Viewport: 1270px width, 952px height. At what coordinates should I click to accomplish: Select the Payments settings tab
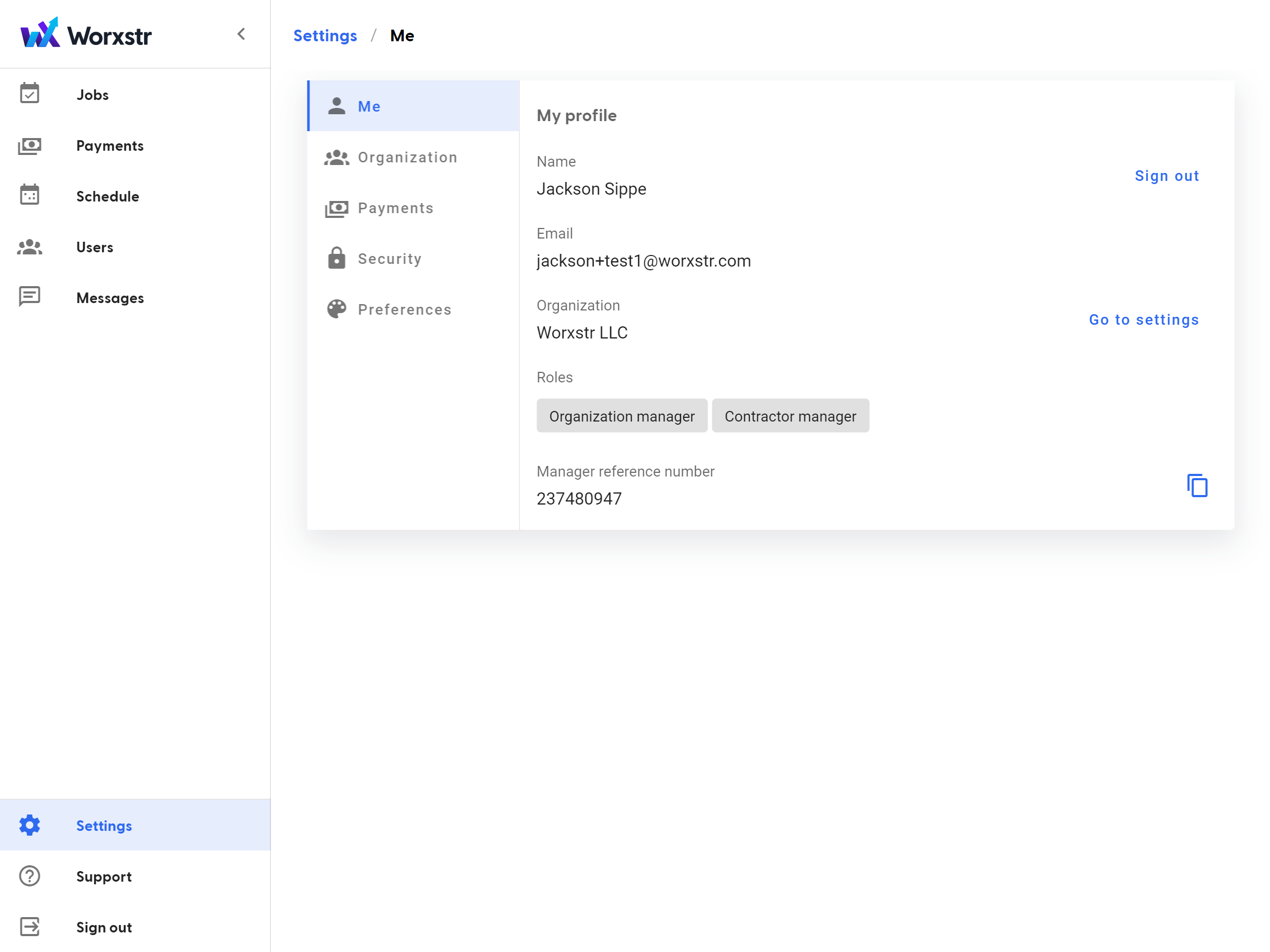(x=395, y=208)
